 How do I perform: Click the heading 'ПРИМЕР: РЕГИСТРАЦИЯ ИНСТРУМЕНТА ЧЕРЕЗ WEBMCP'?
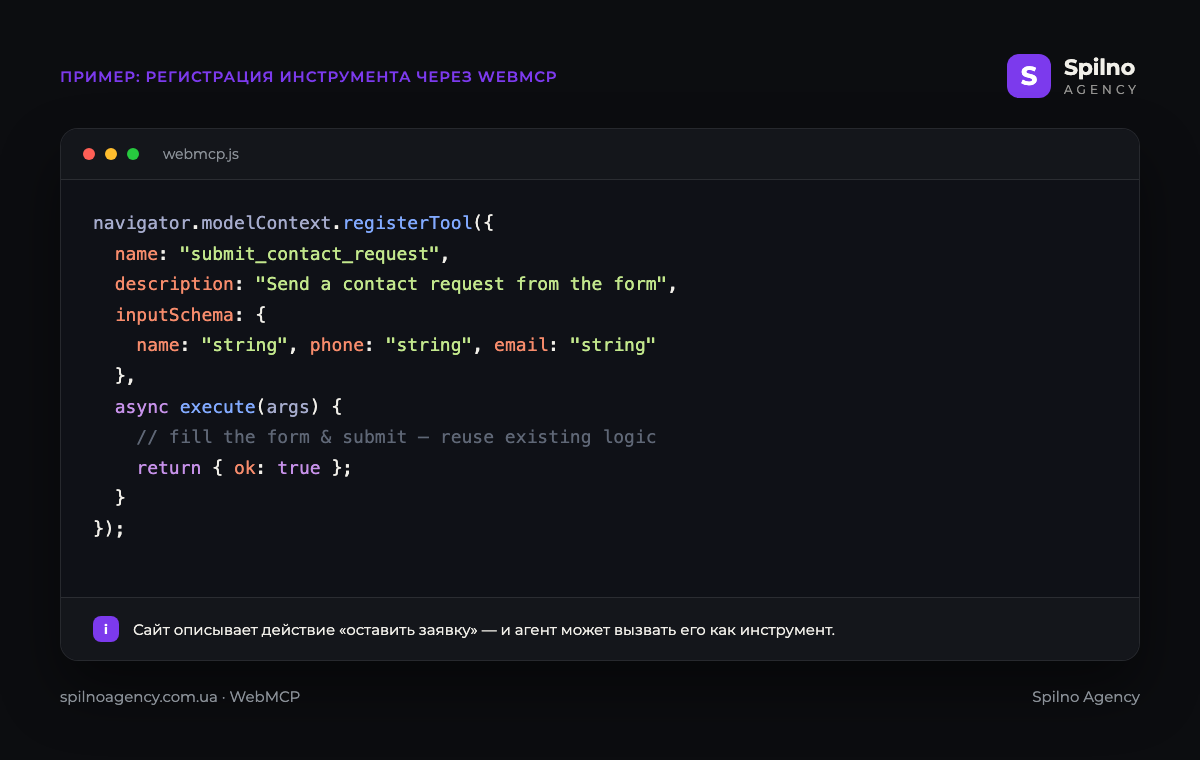308,77
